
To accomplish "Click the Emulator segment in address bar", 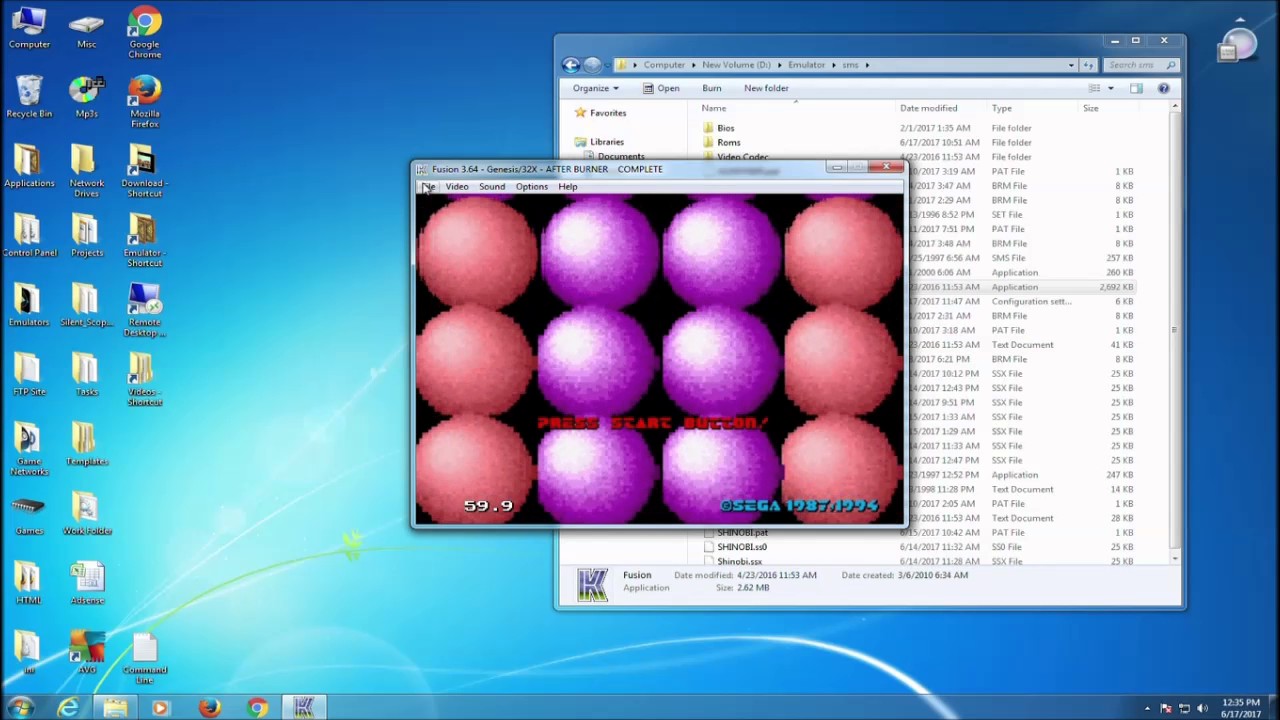I will 806,65.
